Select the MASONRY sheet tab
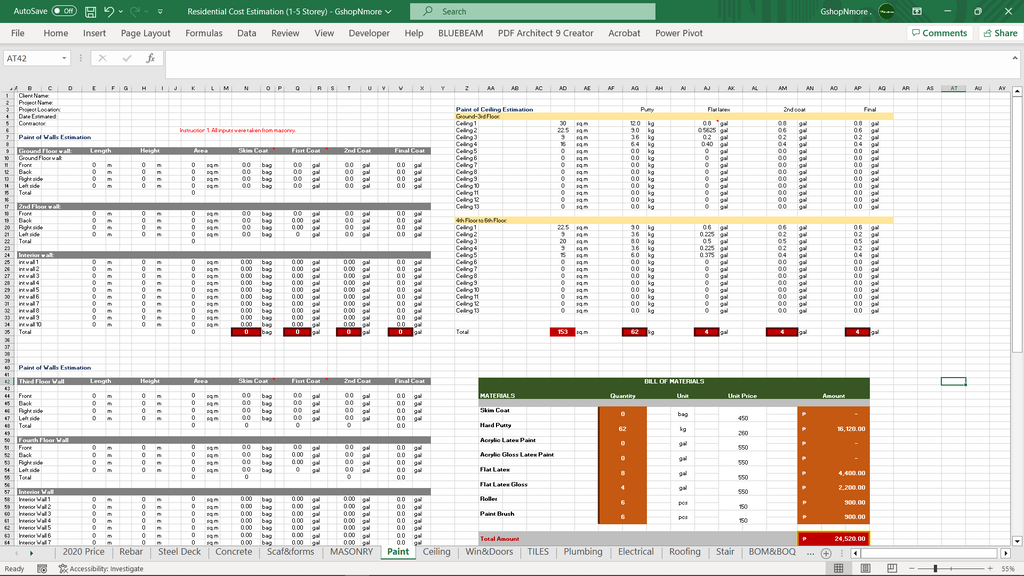Viewport: 1024px width, 576px height. (351, 552)
